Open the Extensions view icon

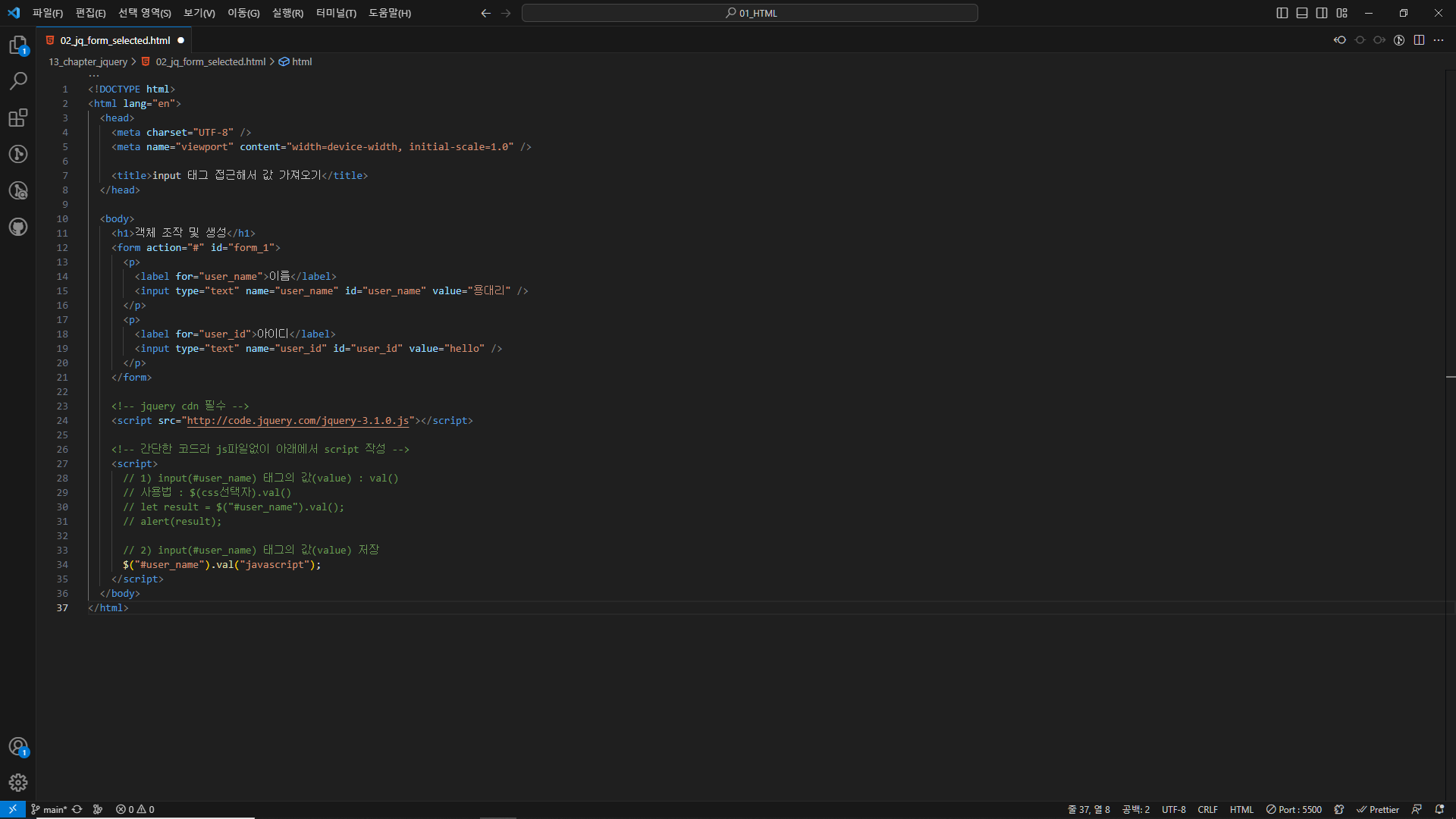(18, 118)
